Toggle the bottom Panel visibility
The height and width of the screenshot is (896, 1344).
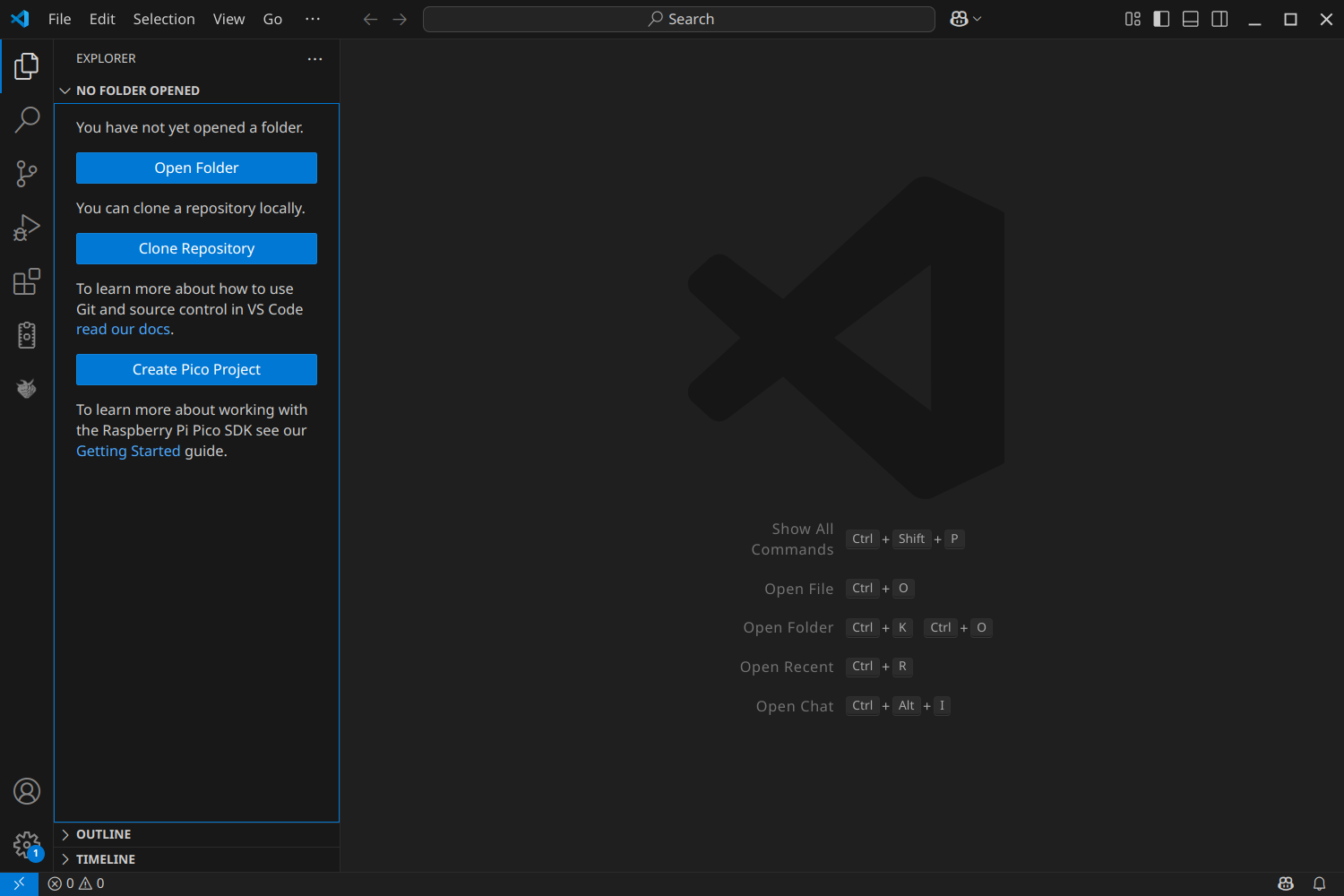(x=1191, y=19)
